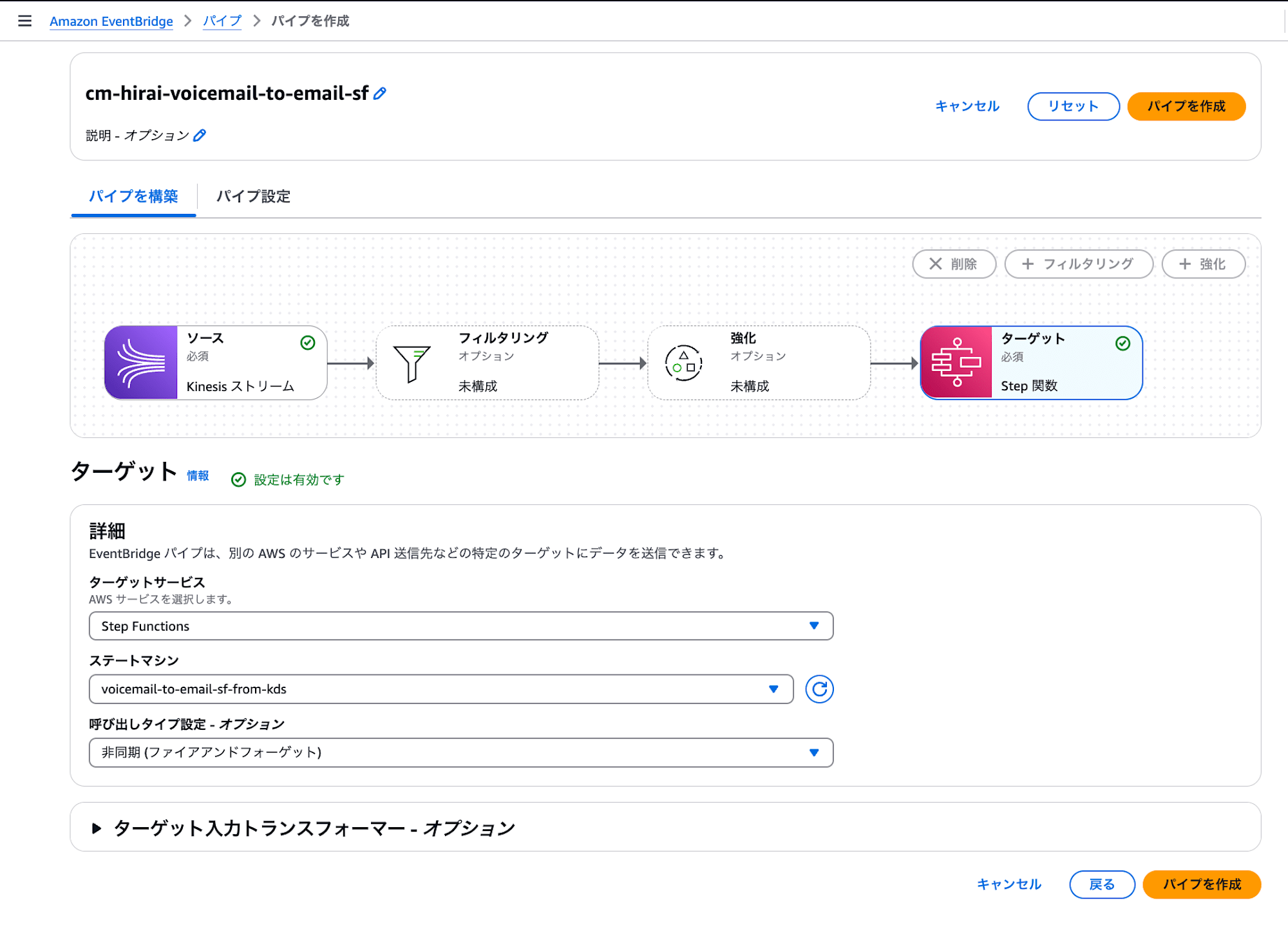Open 呼び出しタイプ設定 dropdown
The width and height of the screenshot is (1288, 936).
click(461, 752)
